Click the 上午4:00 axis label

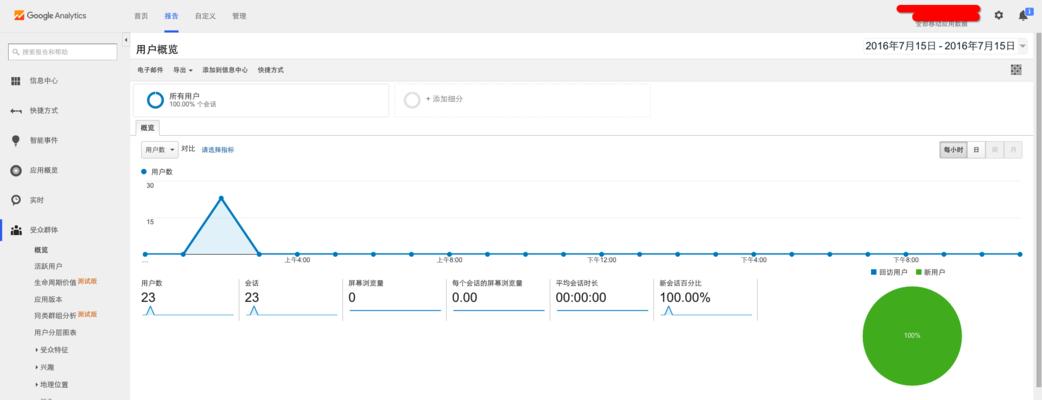297,260
